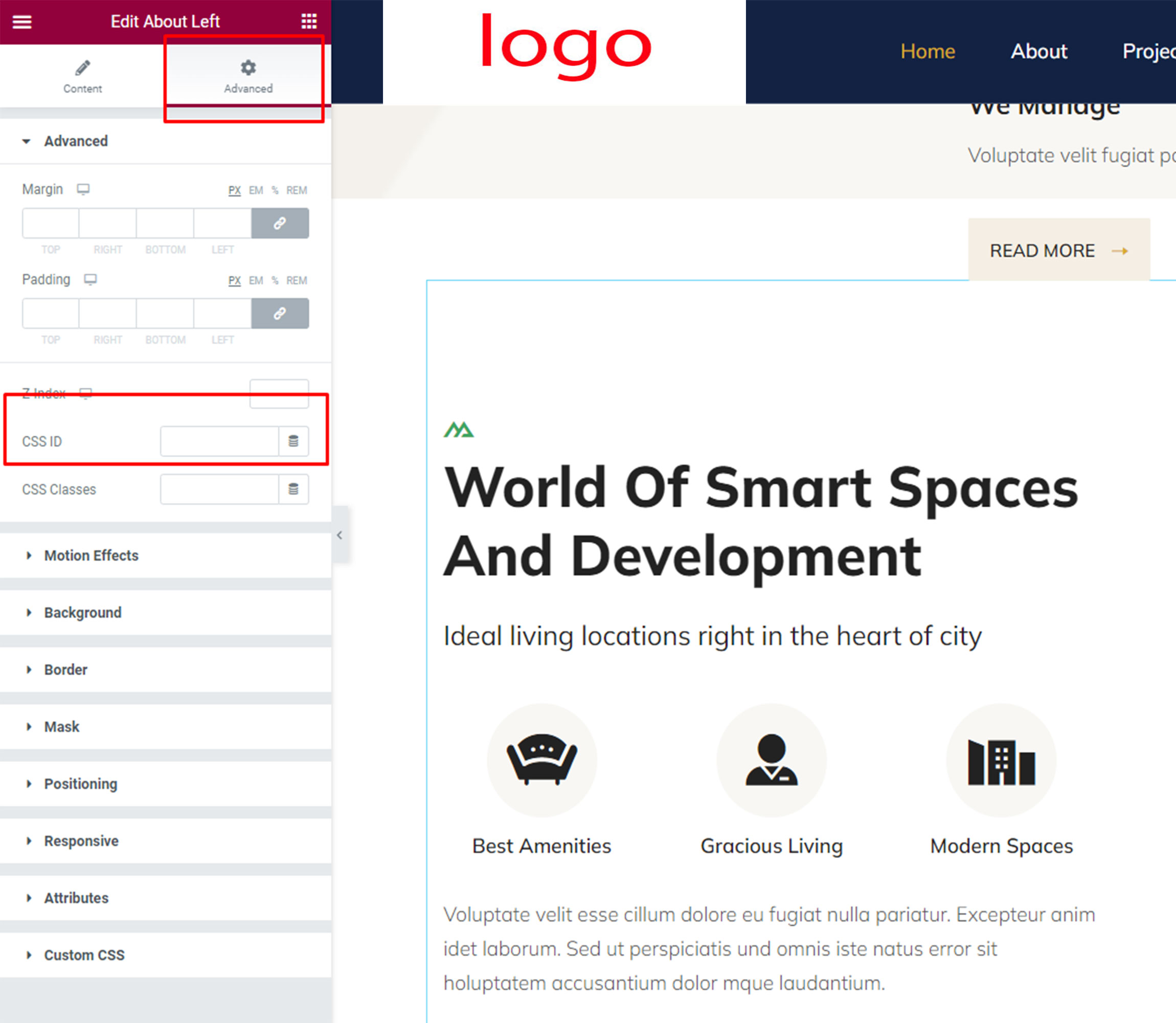Switch to the Content tab
This screenshot has width=1176, height=1023.
point(83,77)
